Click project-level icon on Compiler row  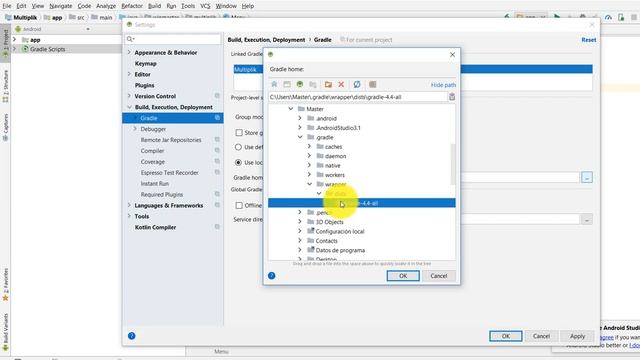click(x=217, y=151)
